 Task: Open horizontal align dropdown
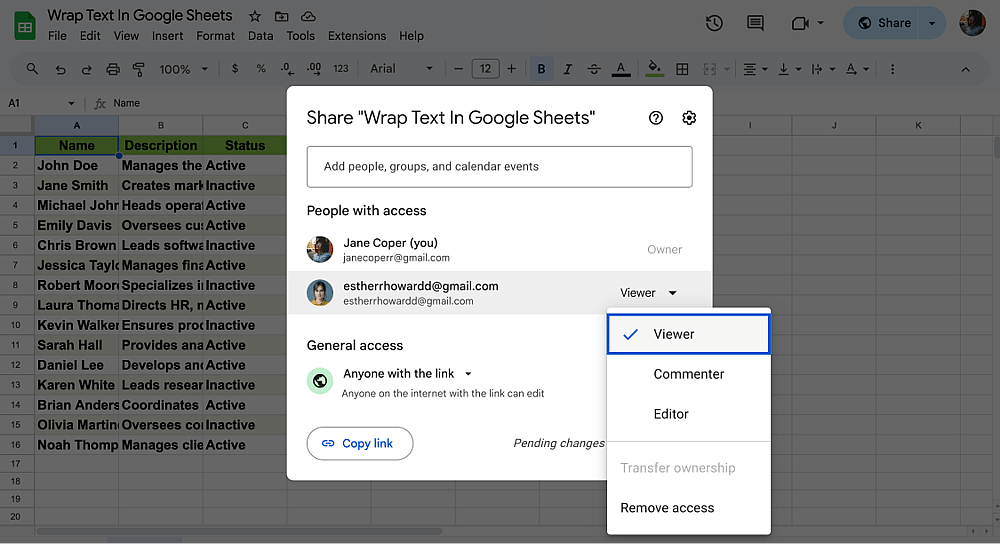point(755,69)
